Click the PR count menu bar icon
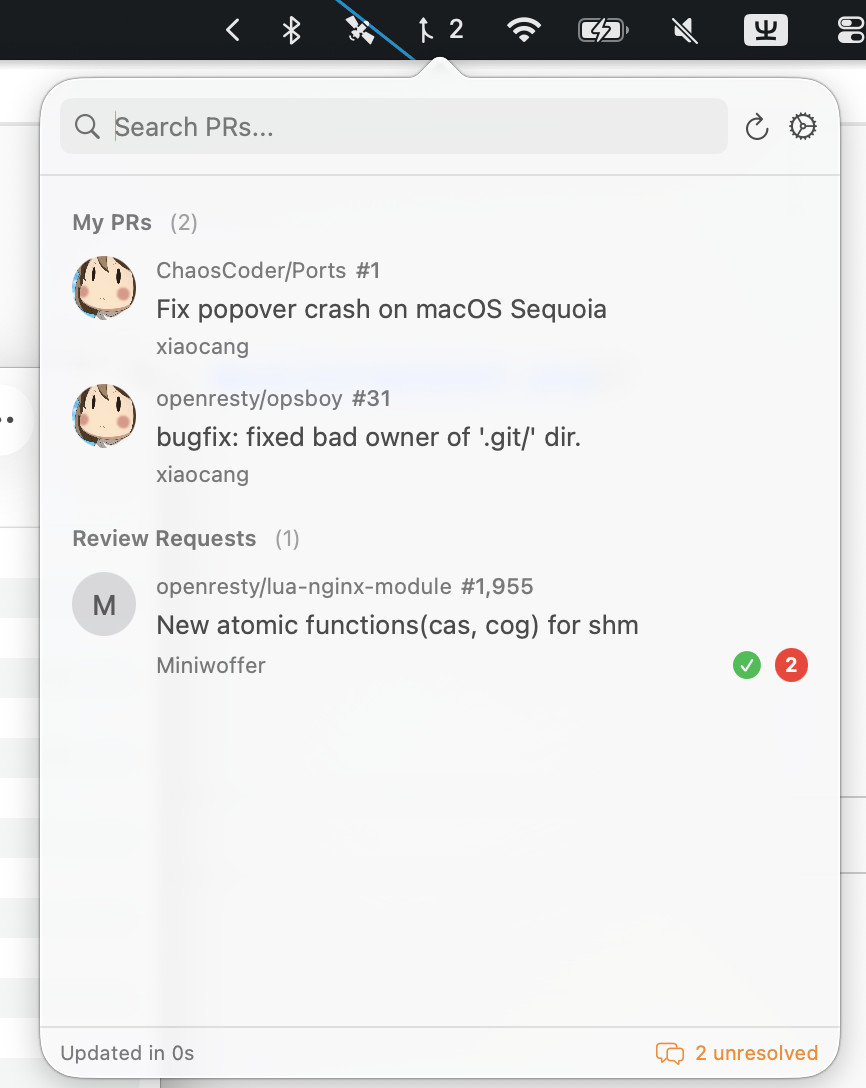866x1088 pixels. click(440, 30)
